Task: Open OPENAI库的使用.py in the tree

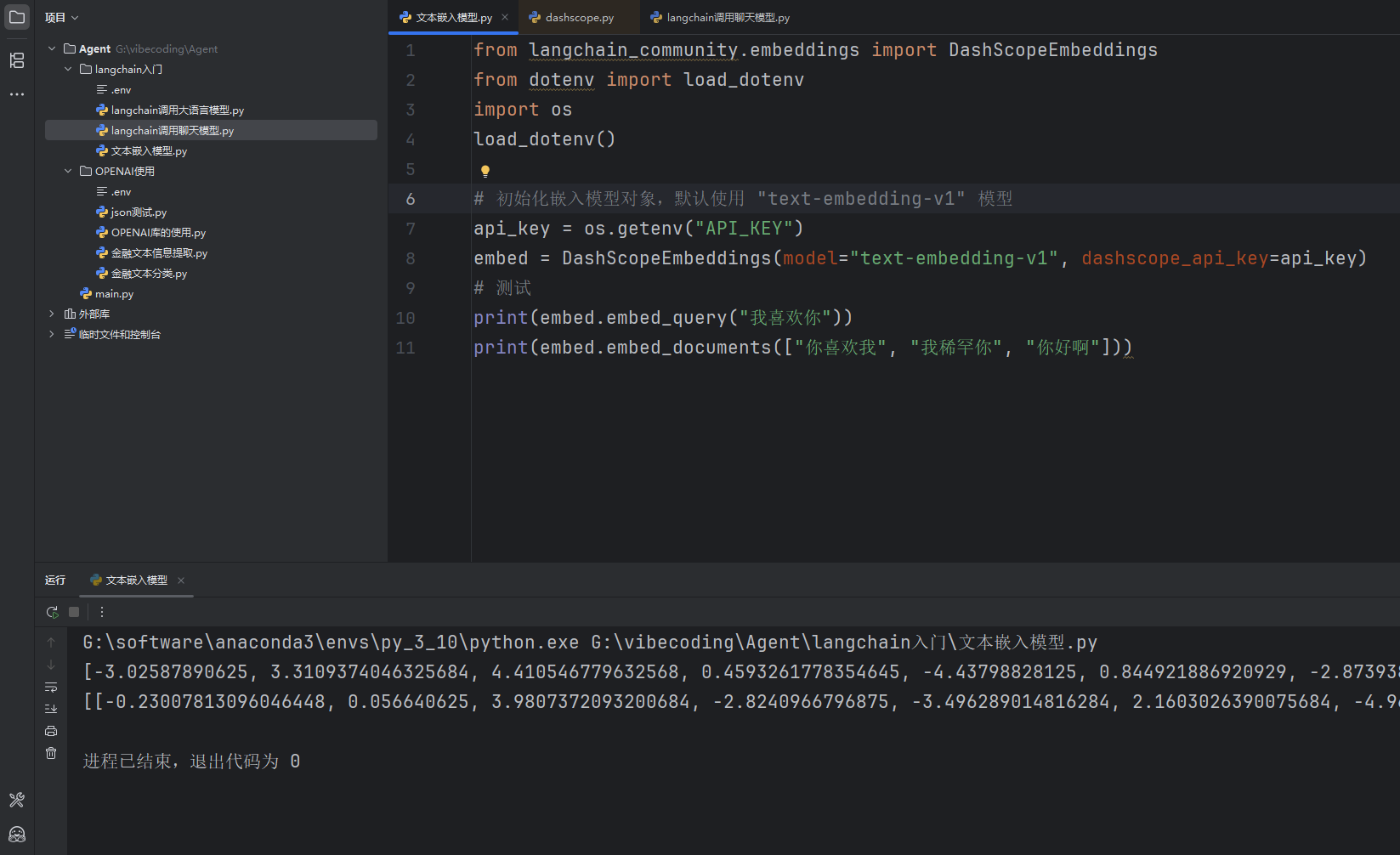Action: [158, 233]
